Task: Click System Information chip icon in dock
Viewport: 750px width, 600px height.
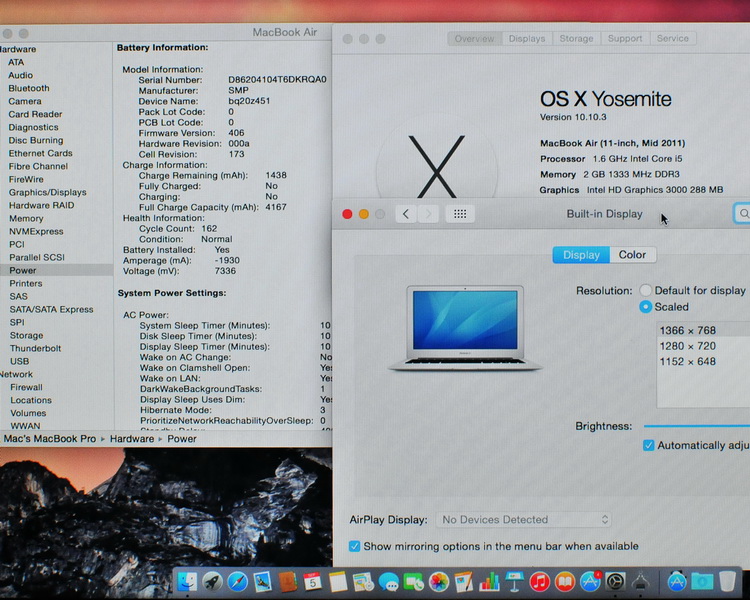Action: tap(640, 582)
